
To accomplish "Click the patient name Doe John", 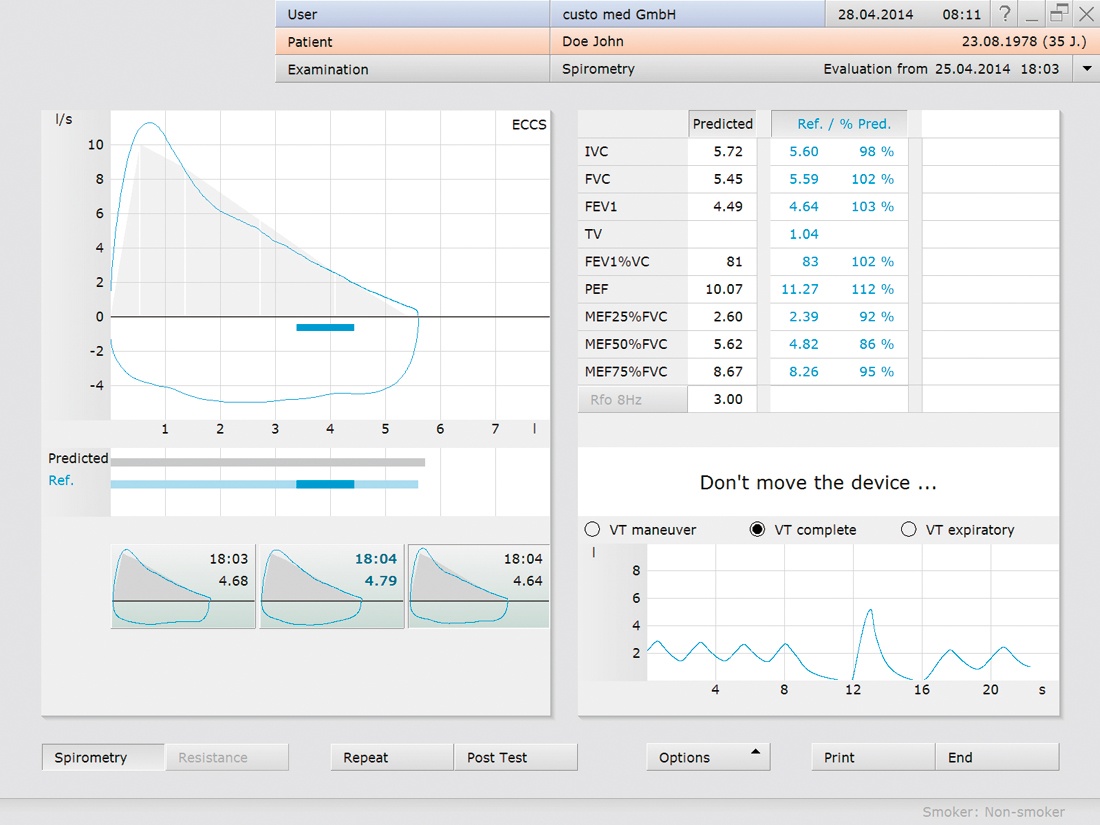I will (x=593, y=41).
